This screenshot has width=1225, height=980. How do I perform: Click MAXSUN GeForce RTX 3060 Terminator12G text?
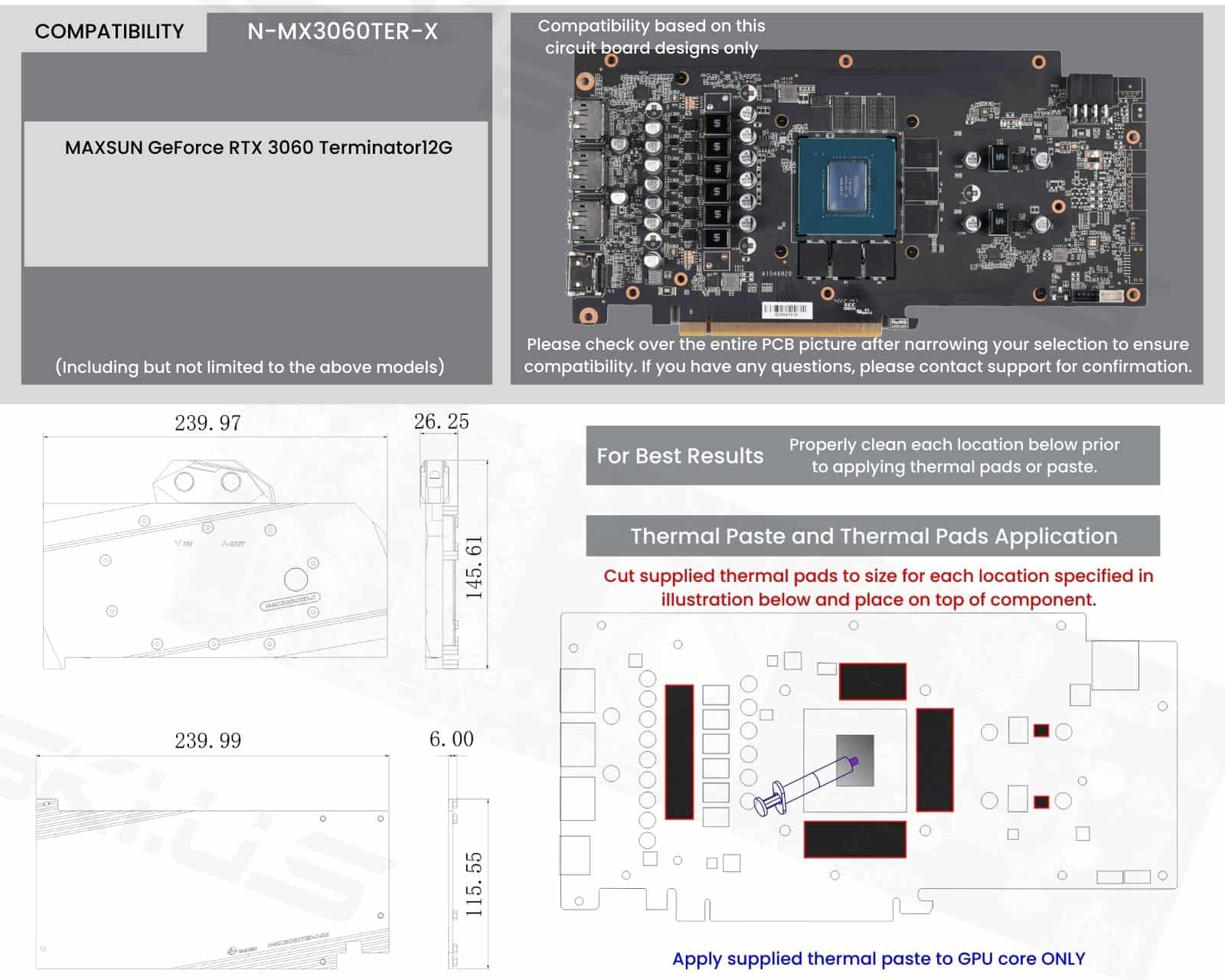coord(258,147)
